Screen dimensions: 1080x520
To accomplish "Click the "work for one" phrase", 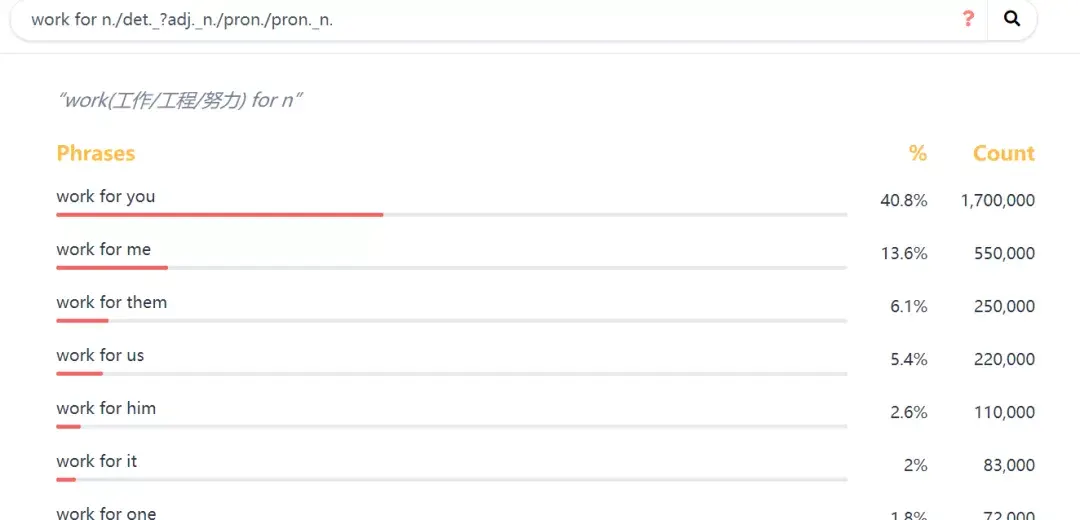I will (106, 513).
